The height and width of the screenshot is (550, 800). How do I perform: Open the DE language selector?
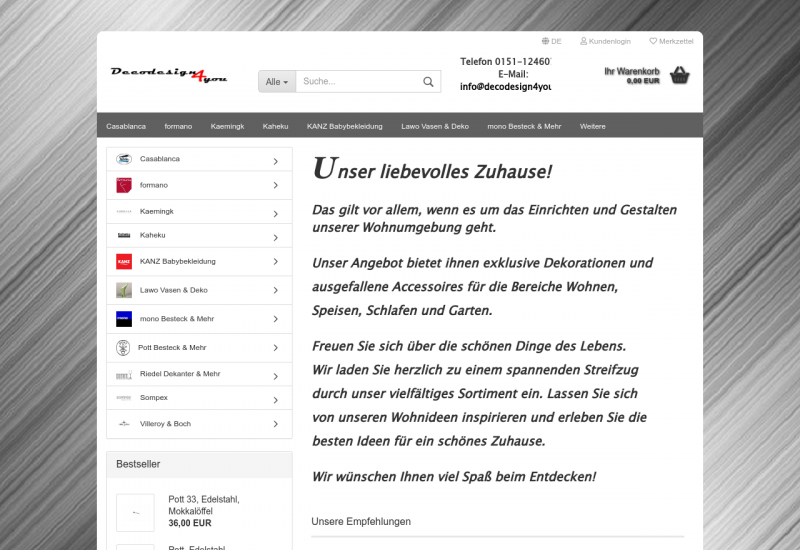coord(552,41)
